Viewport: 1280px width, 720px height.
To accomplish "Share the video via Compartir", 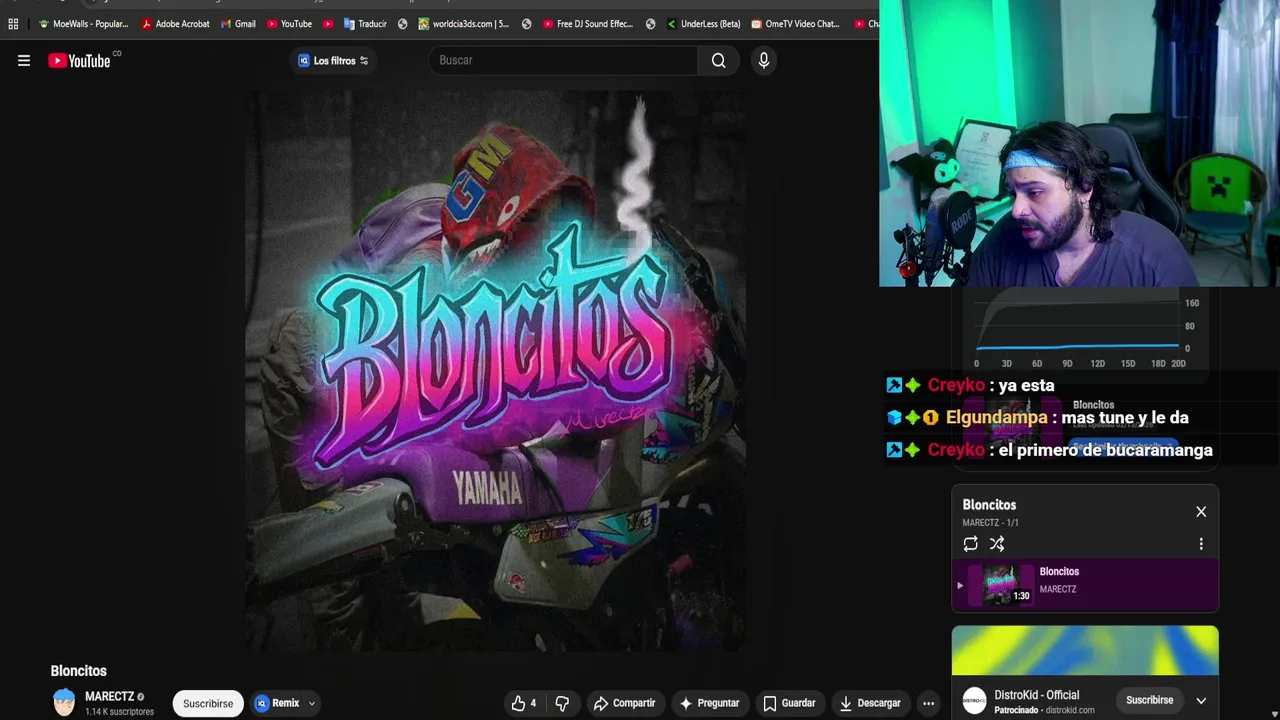I will tap(624, 703).
